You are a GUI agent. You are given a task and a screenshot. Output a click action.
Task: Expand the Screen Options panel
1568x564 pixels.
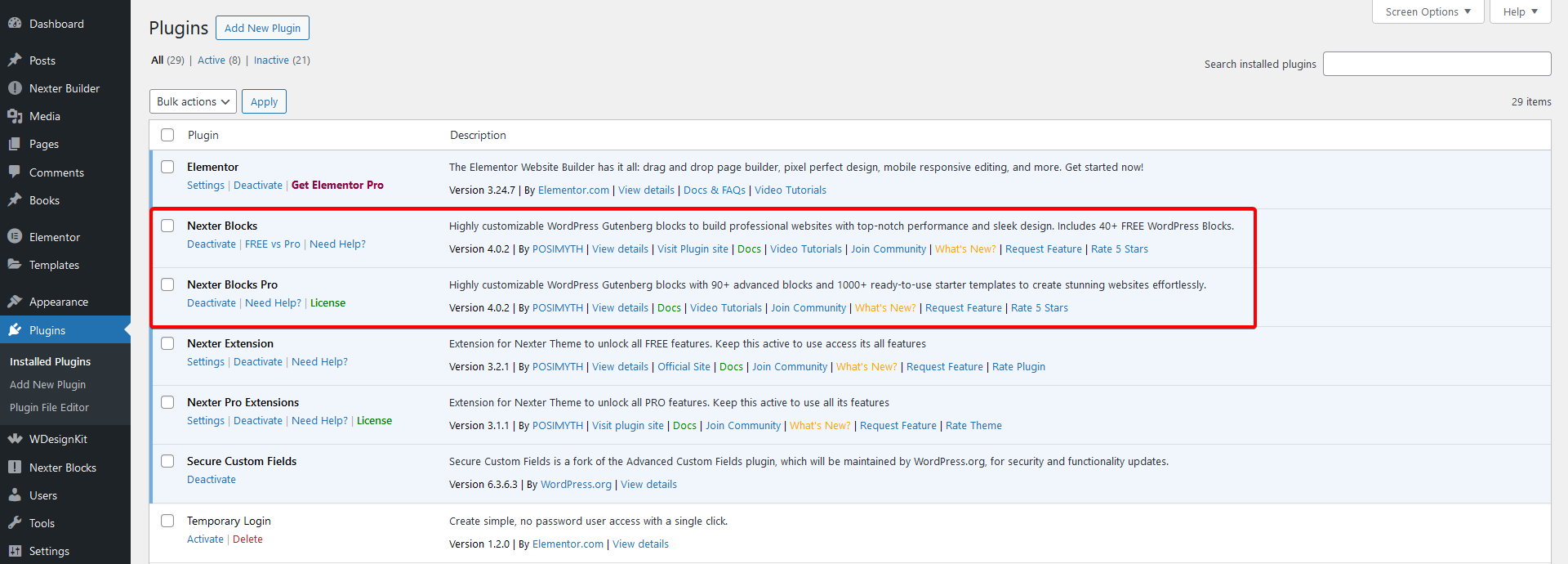tap(1428, 11)
